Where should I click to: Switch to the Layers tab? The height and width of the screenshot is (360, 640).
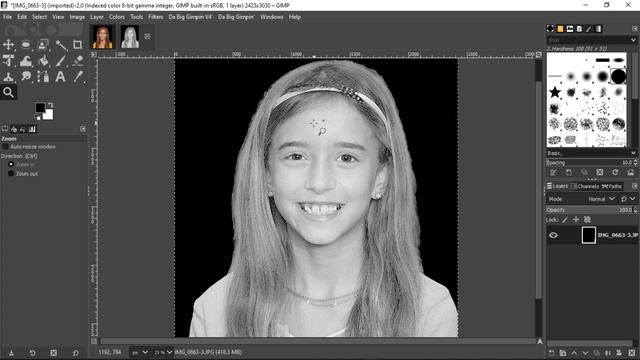point(558,186)
